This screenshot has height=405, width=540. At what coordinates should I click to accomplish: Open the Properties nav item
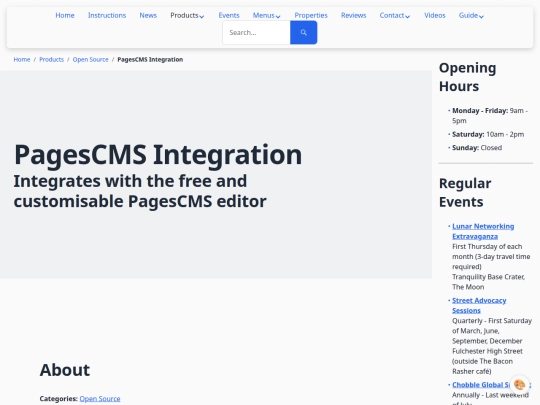(311, 15)
